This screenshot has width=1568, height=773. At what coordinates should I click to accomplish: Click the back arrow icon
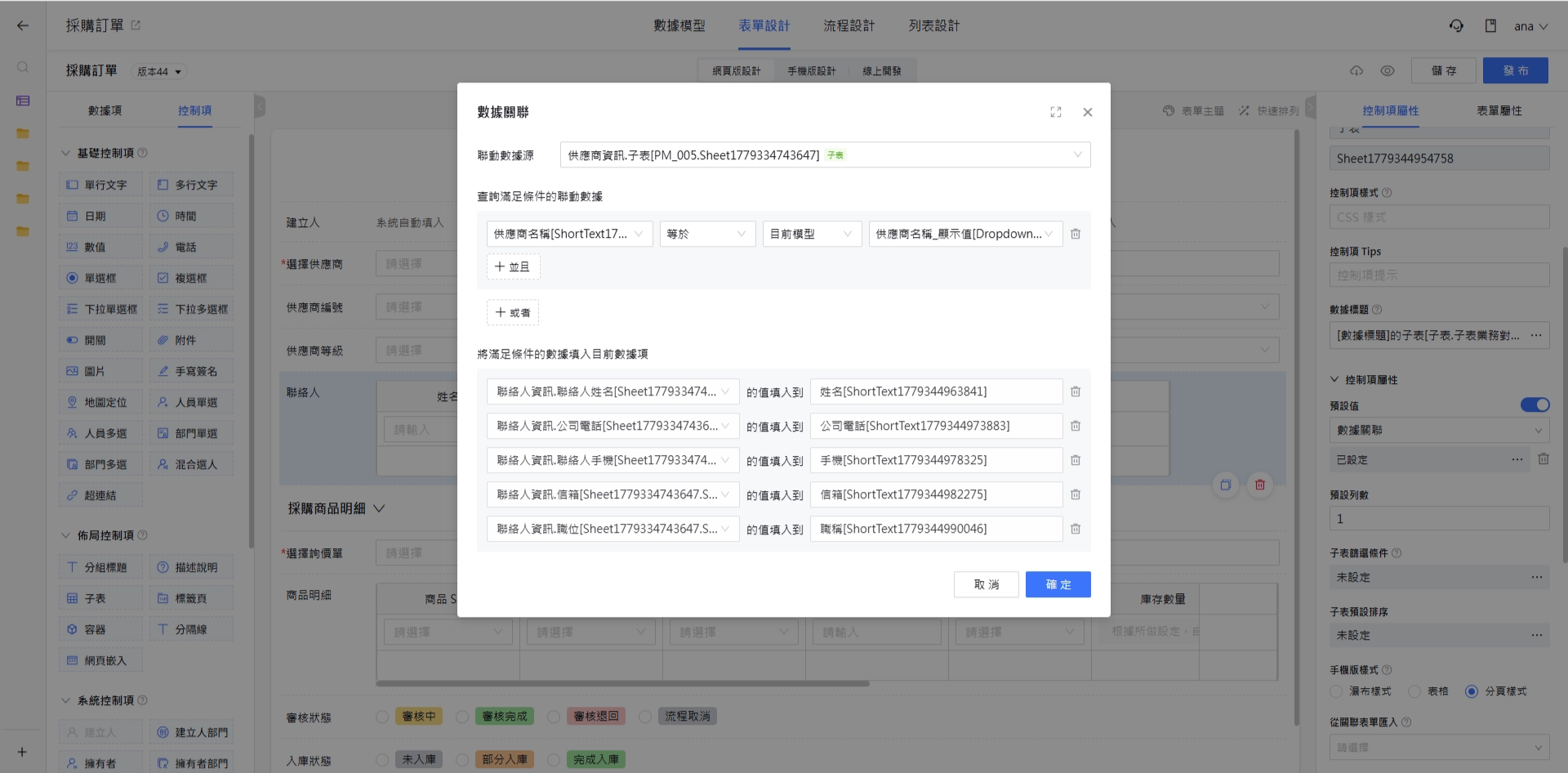pos(23,25)
